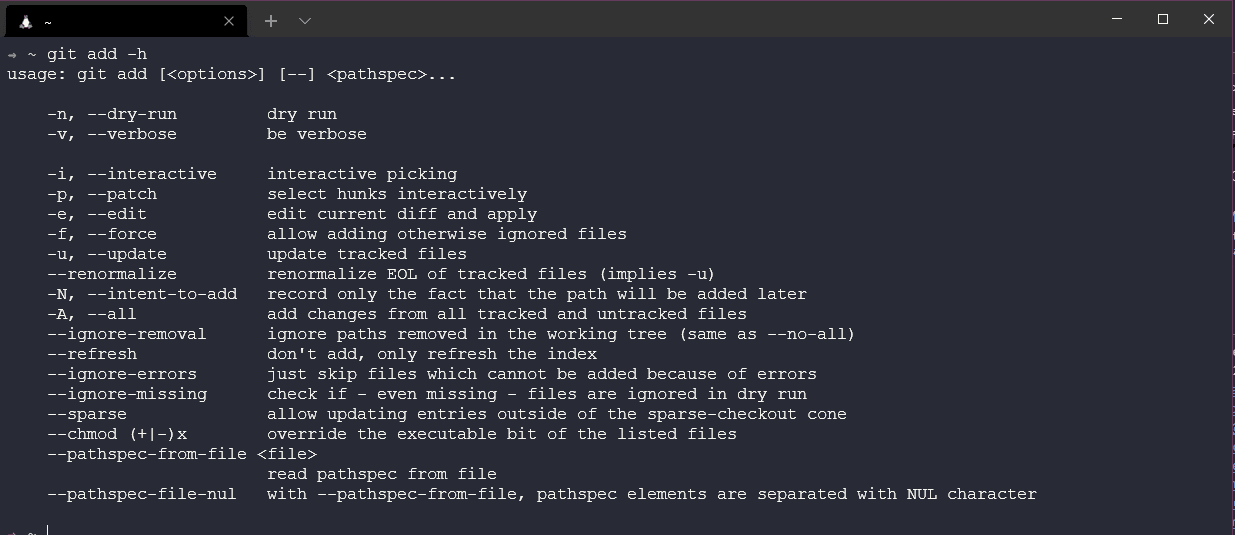Maximize the terminal window
The image size is (1235, 535).
pyautogui.click(x=1163, y=19)
